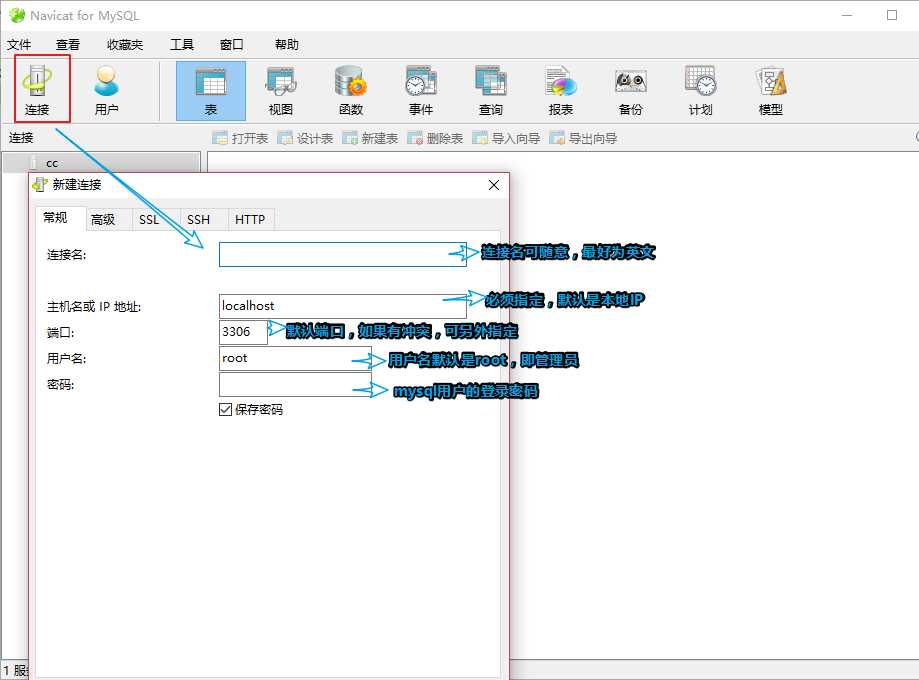
Task: Minimize the Navicat for MySQL window
Action: pyautogui.click(x=847, y=15)
